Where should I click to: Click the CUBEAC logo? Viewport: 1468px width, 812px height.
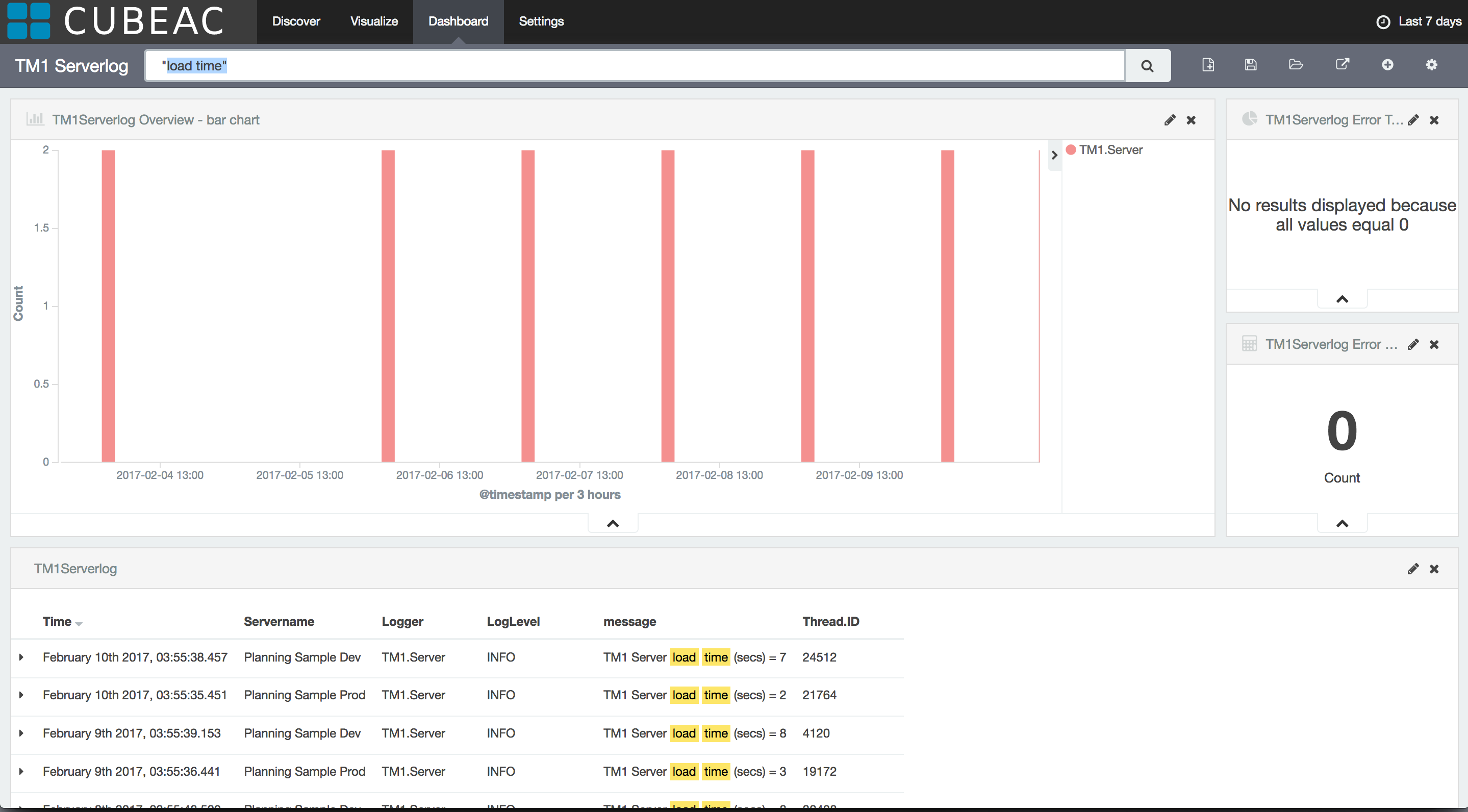[x=116, y=21]
